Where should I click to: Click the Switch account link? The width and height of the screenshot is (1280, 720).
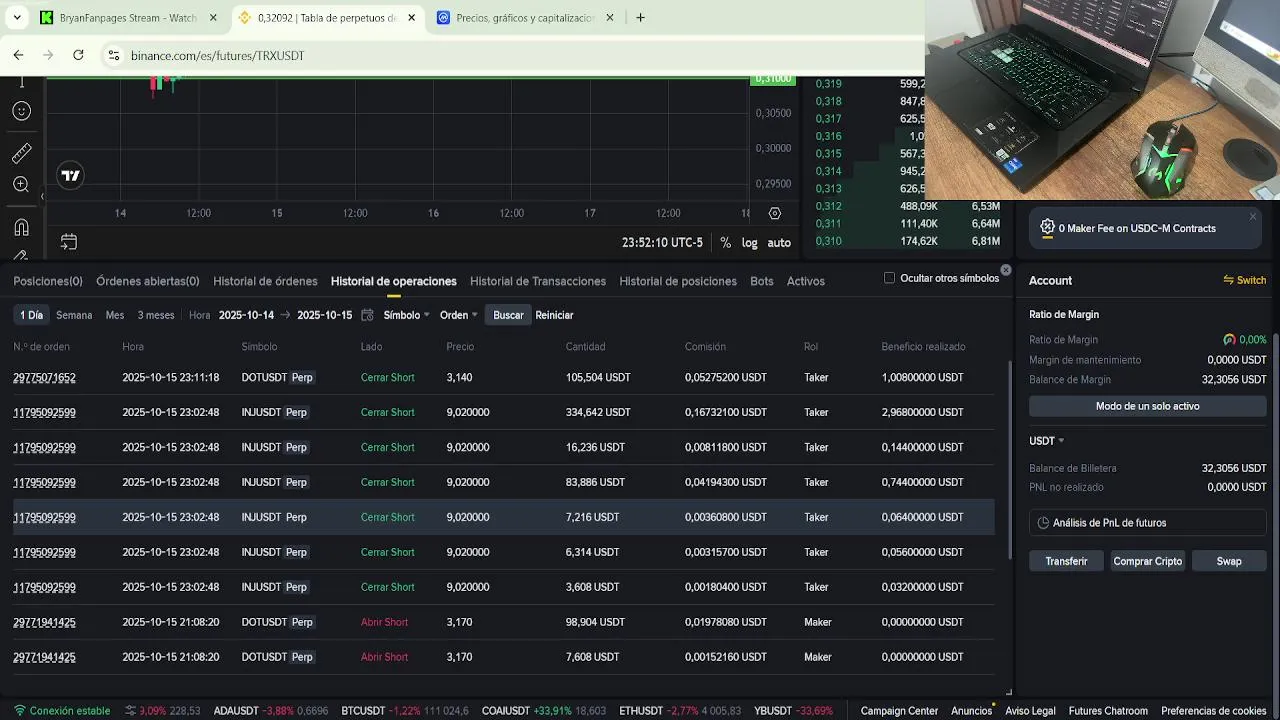pos(1245,280)
